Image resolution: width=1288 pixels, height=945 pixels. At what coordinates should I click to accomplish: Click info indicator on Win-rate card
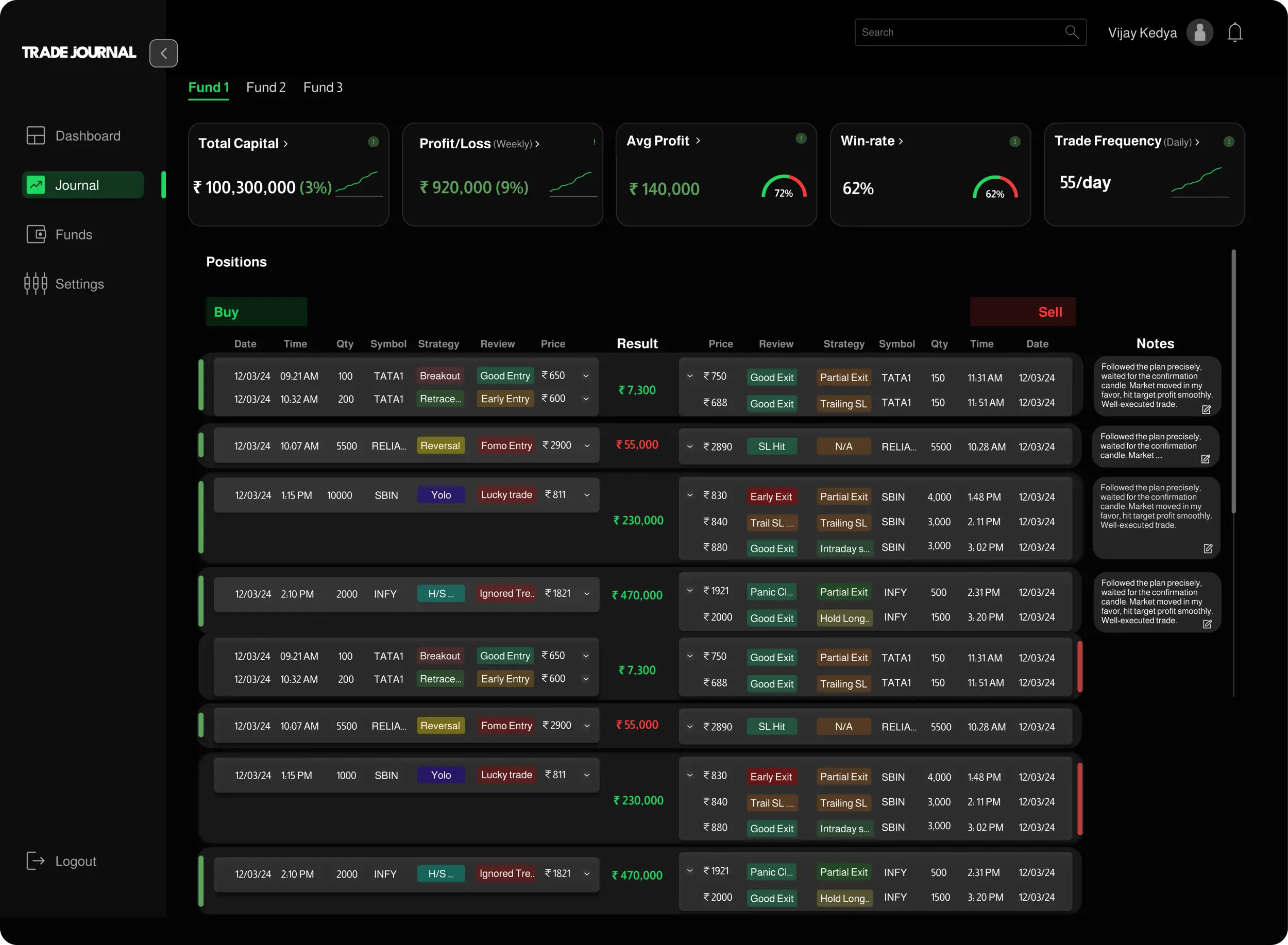click(x=1014, y=141)
